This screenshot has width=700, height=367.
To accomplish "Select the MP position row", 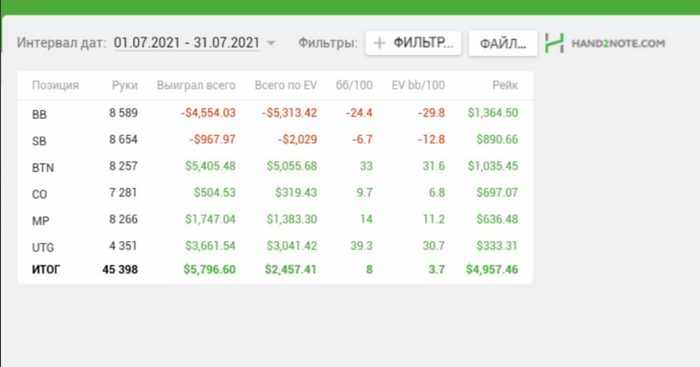I will coord(275,219).
